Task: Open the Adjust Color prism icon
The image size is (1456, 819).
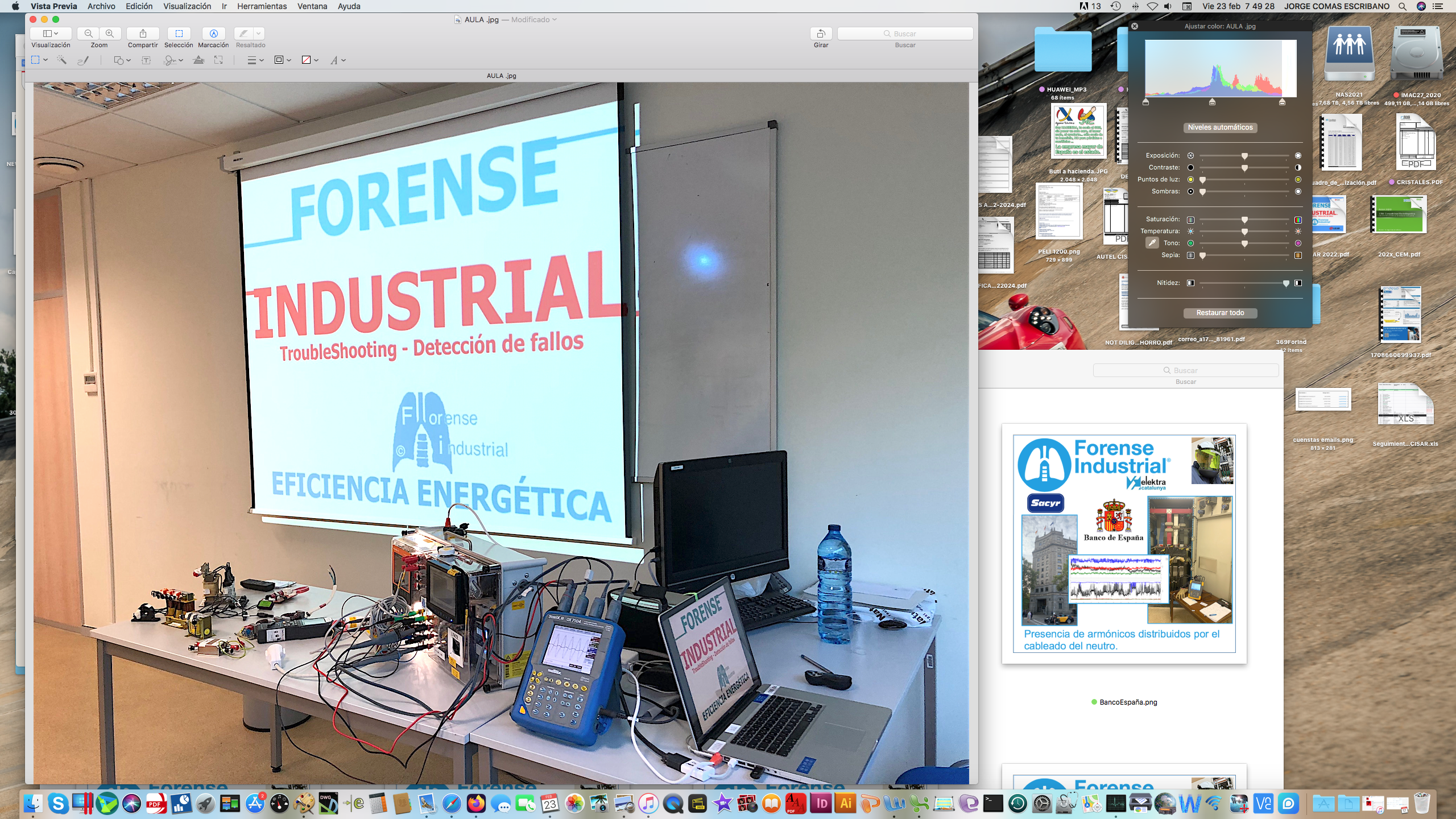Action: (198, 60)
